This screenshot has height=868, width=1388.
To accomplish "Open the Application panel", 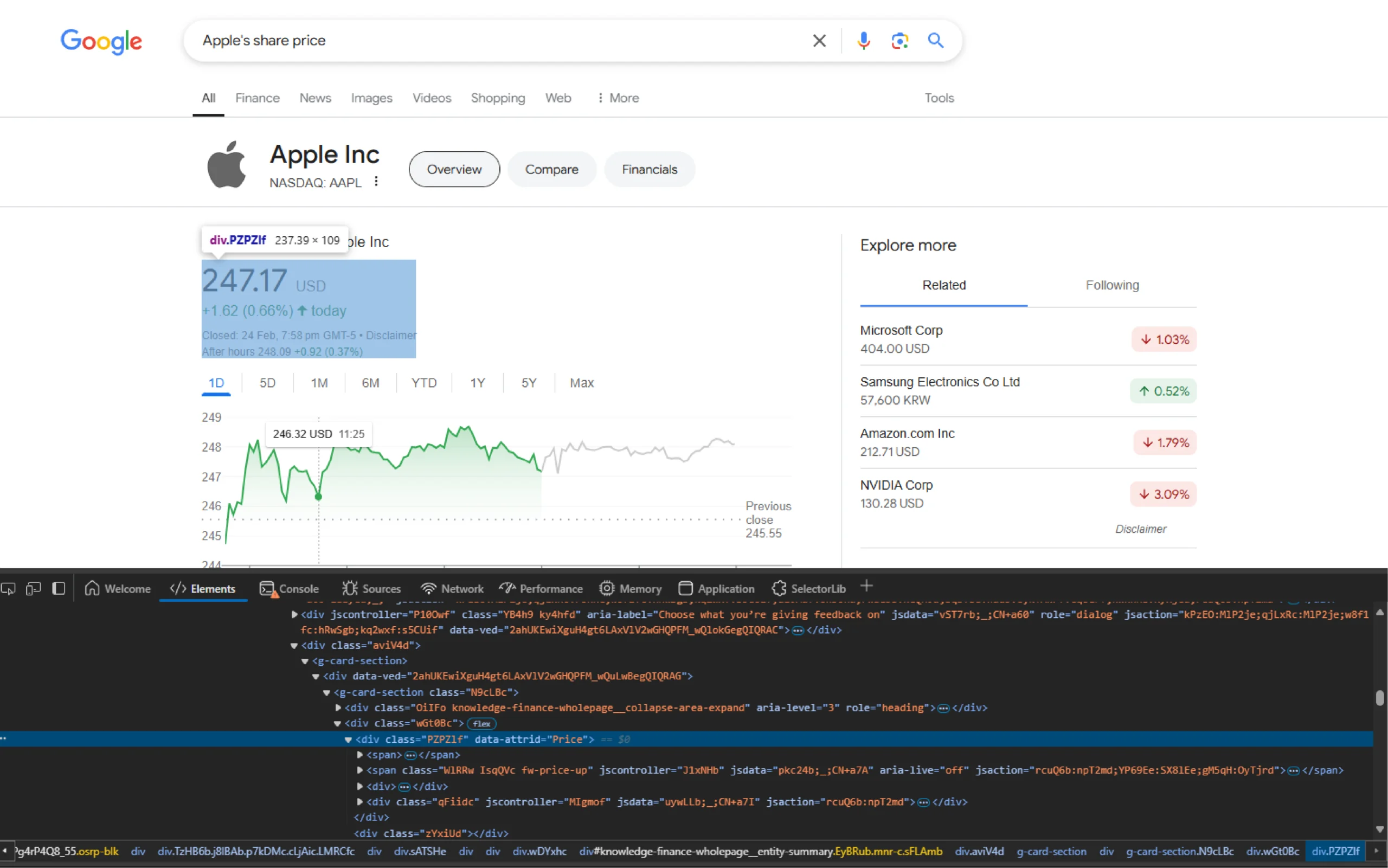I will pos(716,588).
